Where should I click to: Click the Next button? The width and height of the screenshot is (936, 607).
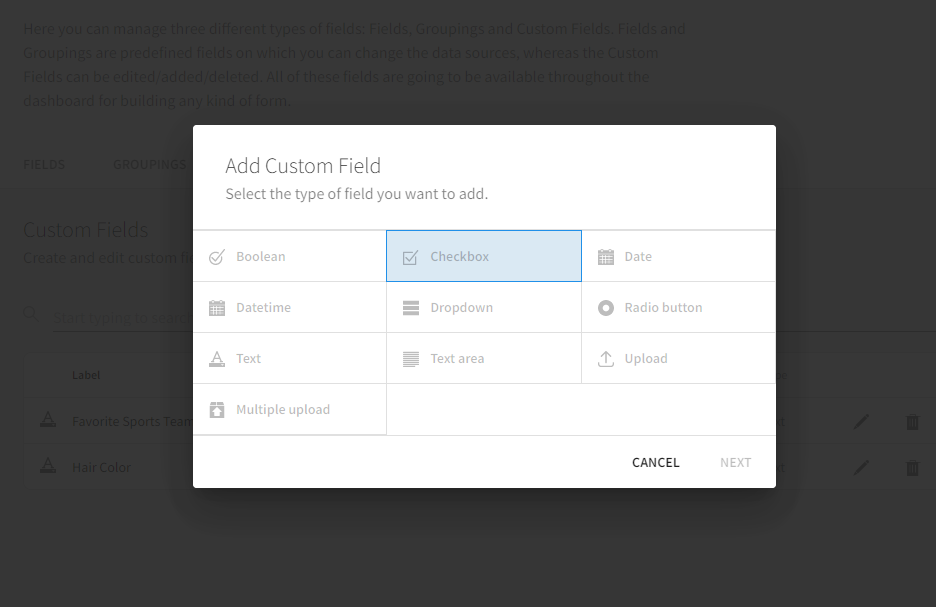735,462
